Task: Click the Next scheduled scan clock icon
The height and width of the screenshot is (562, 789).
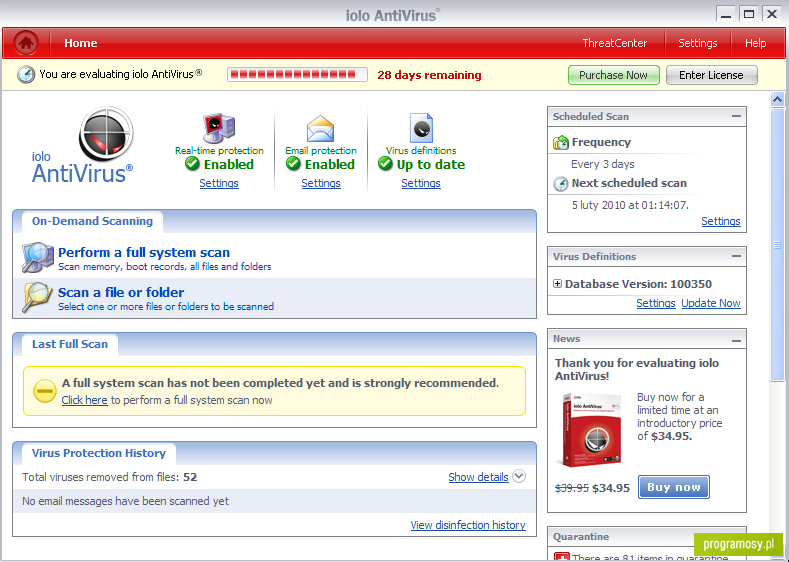Action: click(x=561, y=184)
